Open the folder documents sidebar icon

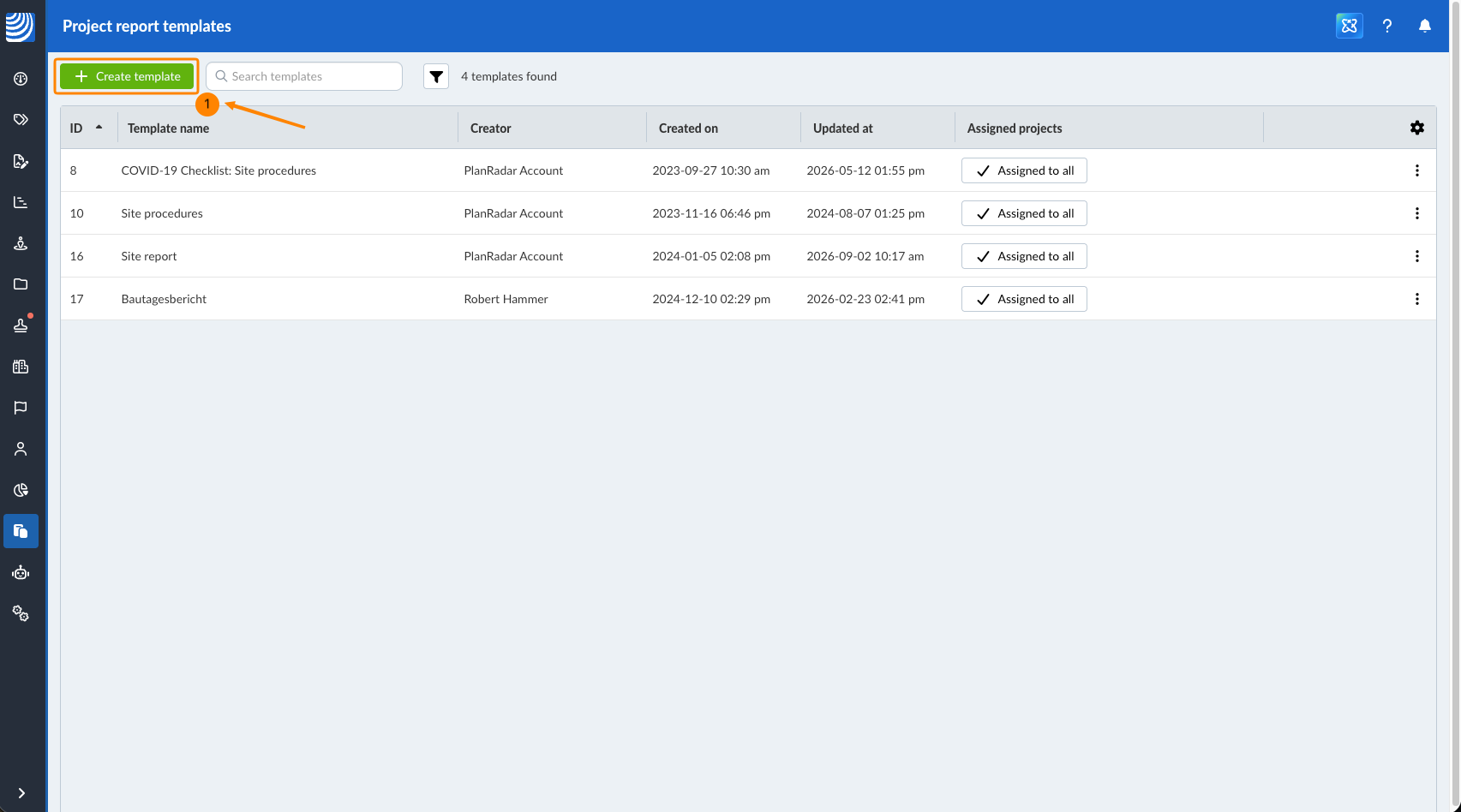(21, 284)
